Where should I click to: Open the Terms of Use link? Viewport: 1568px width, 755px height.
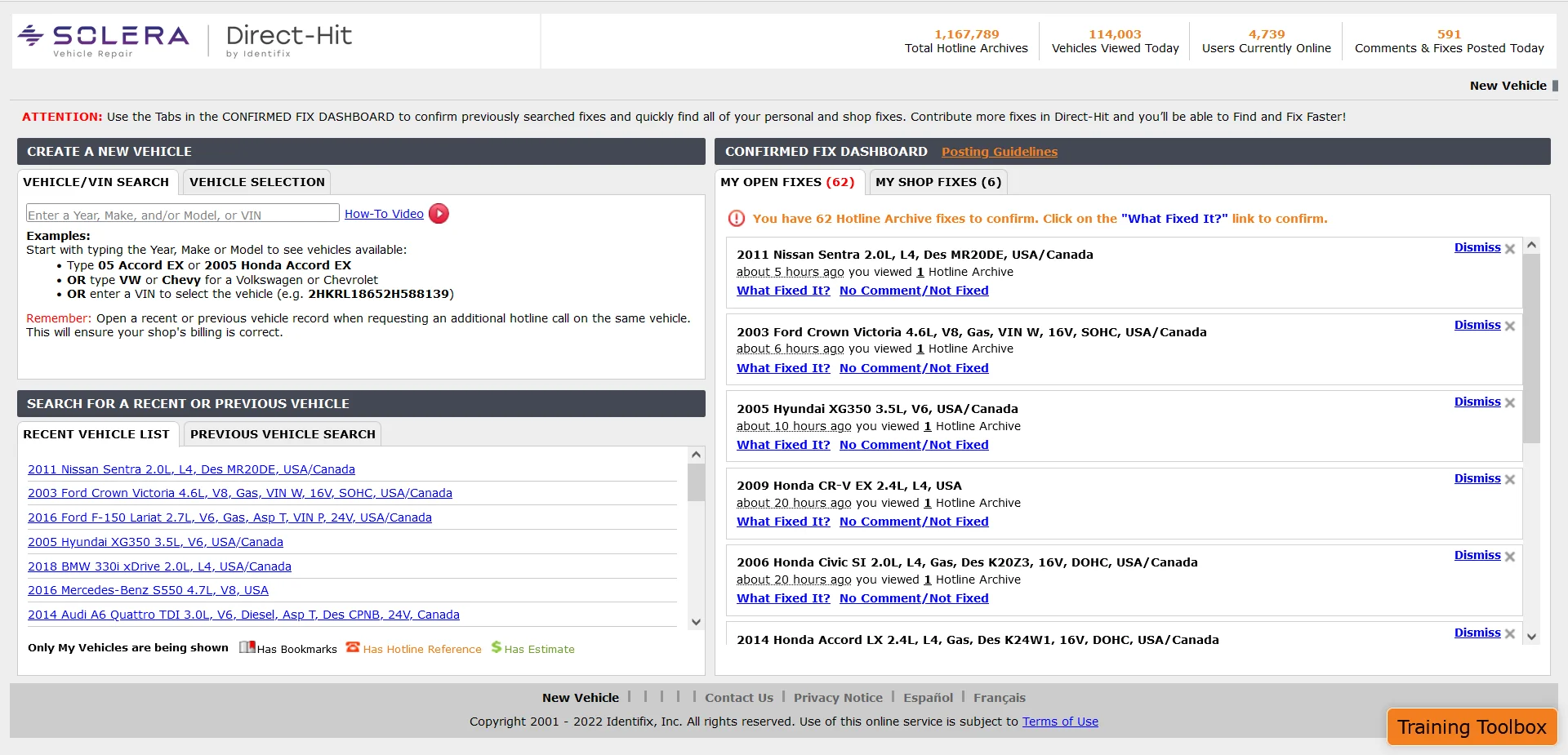click(1060, 722)
